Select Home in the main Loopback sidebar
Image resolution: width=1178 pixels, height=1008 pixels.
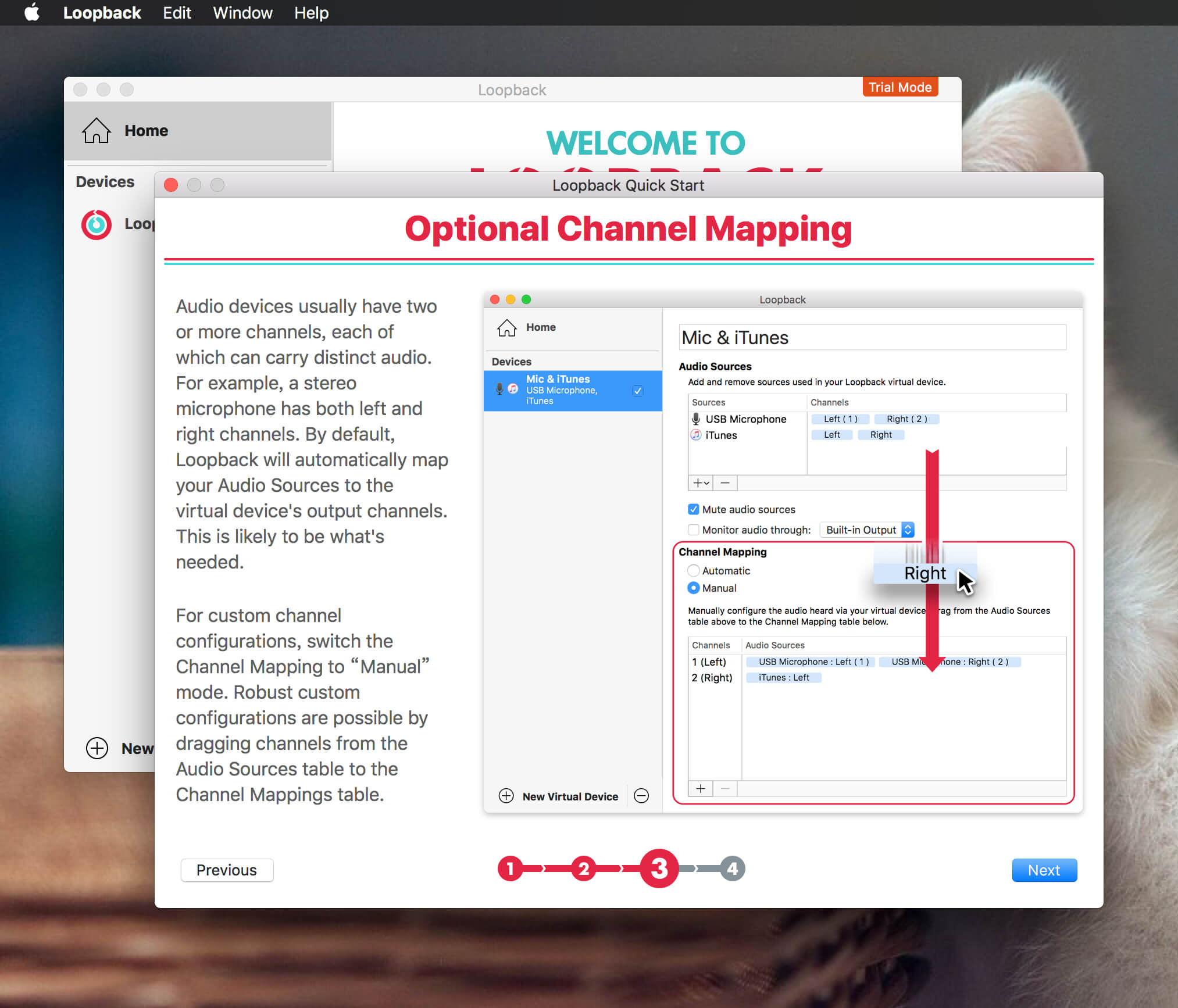[198, 131]
